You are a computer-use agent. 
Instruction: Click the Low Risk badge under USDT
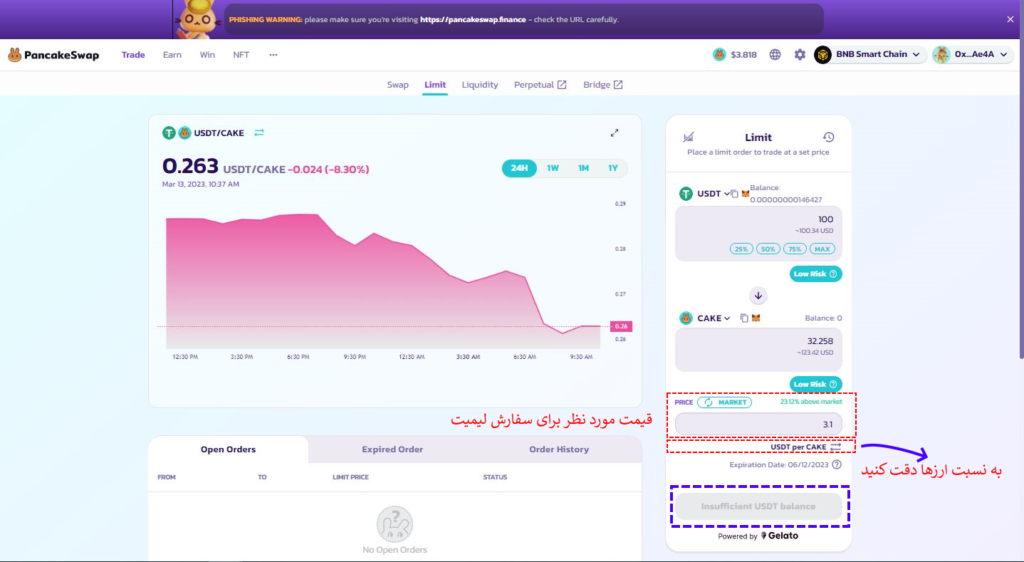[816, 274]
